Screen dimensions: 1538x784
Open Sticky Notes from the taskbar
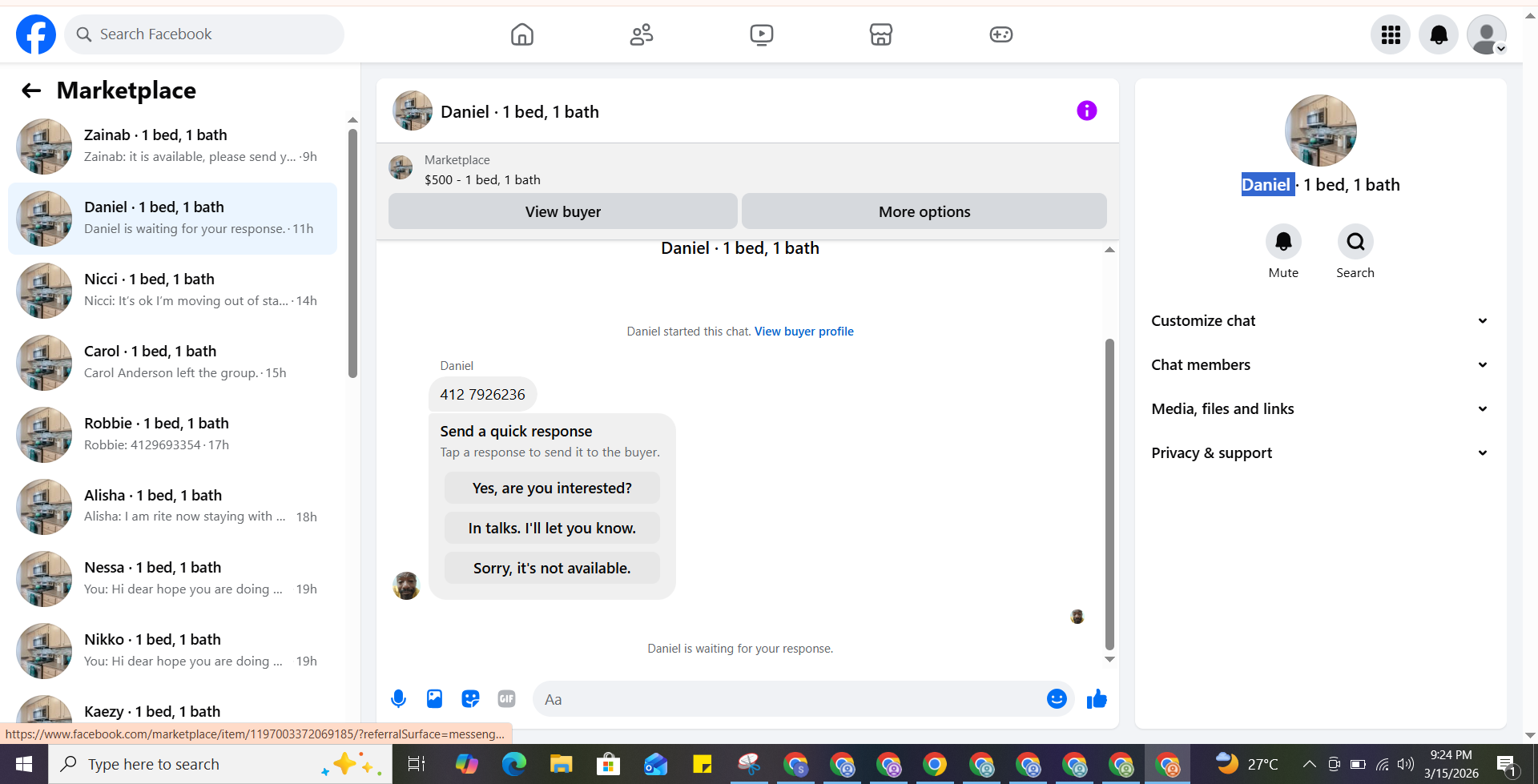click(703, 764)
